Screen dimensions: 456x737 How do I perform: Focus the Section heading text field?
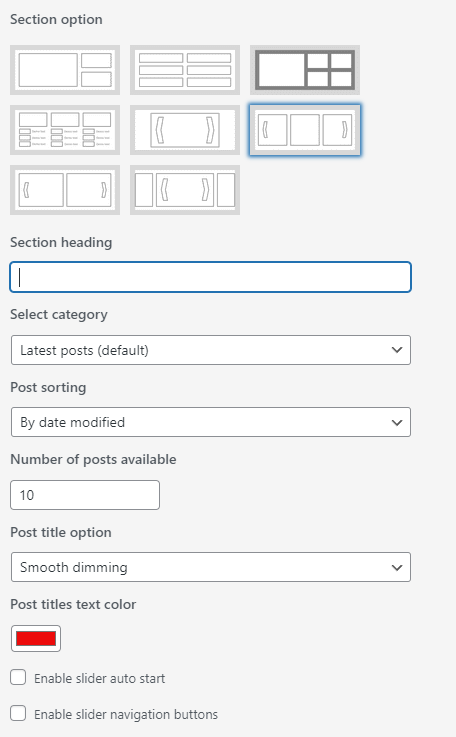tap(211, 277)
